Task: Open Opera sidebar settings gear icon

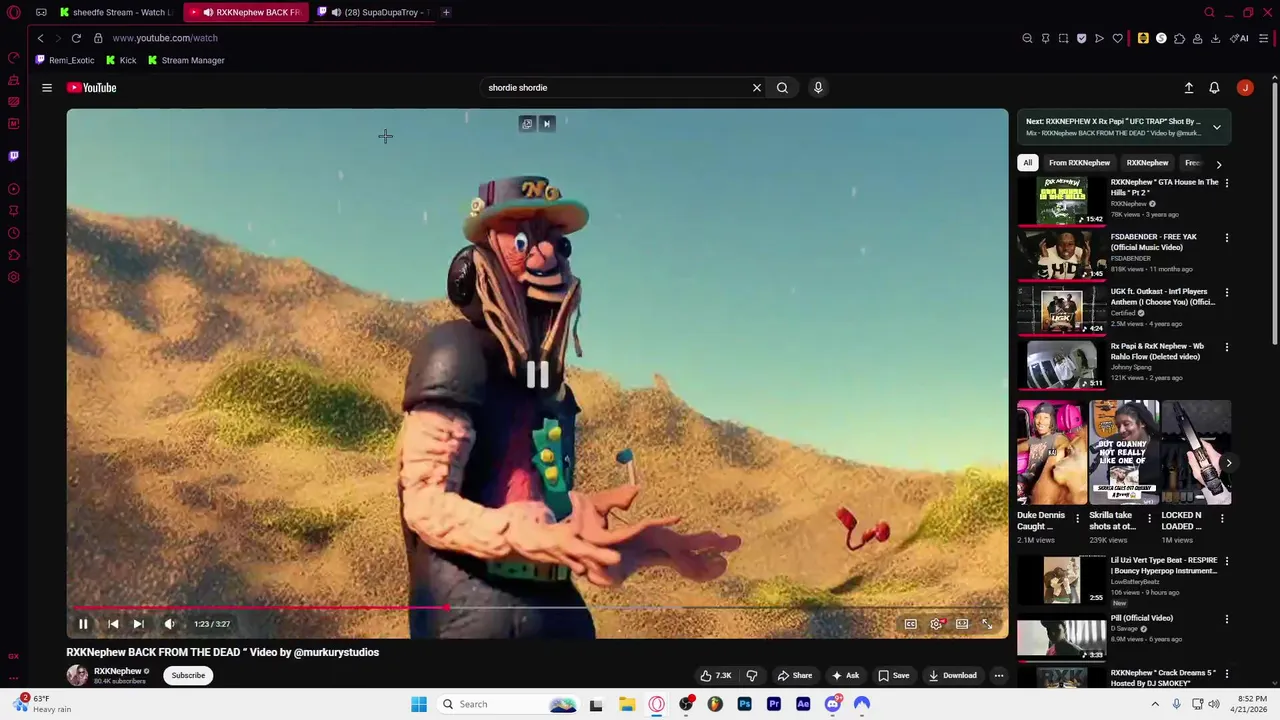Action: pyautogui.click(x=14, y=277)
